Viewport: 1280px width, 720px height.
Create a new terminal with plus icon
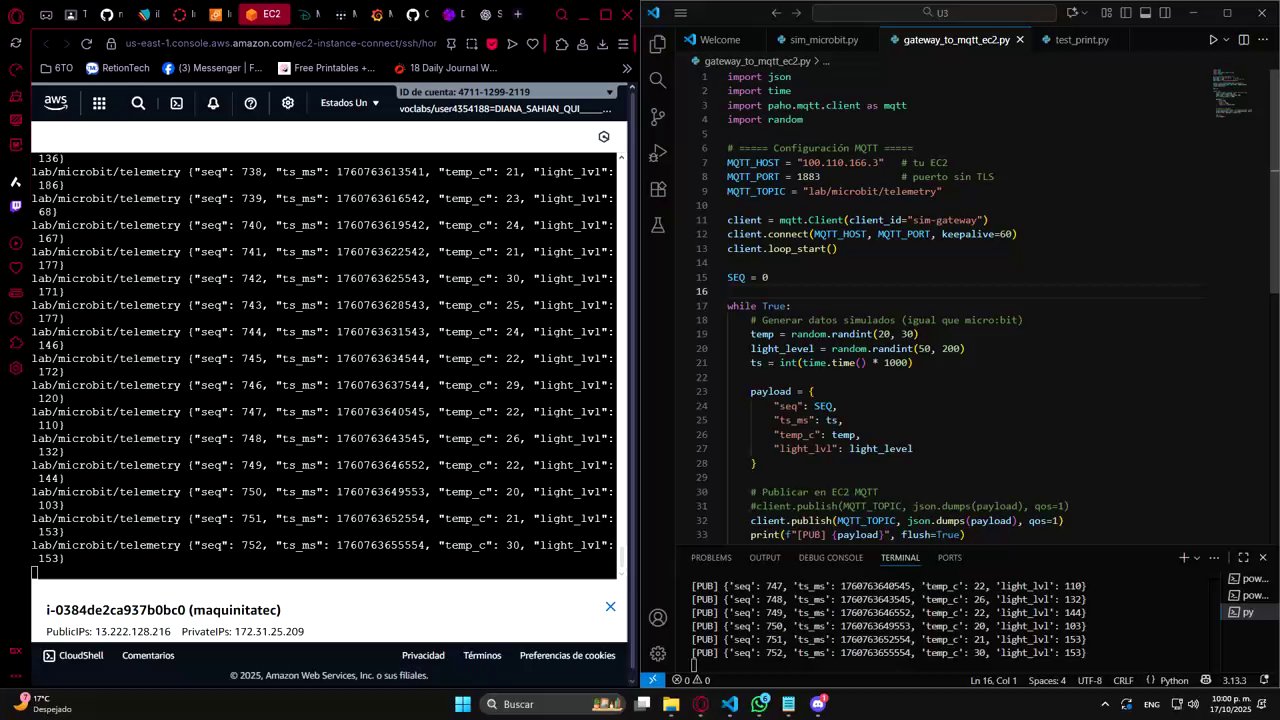(1184, 557)
